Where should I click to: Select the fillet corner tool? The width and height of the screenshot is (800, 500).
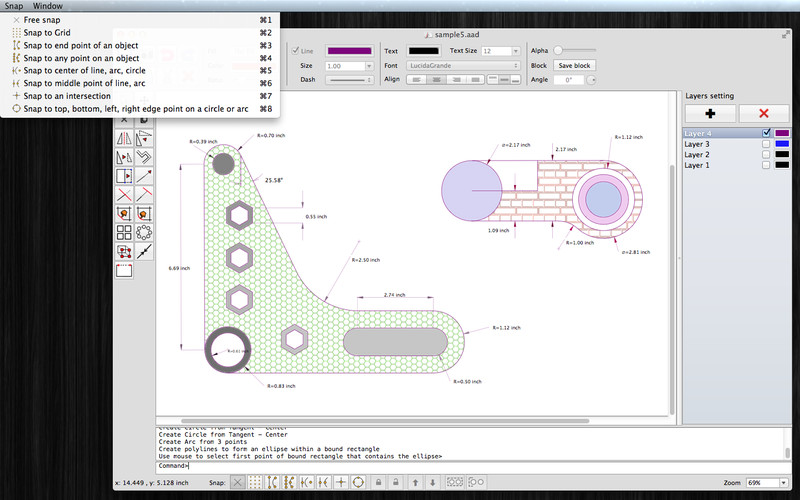pyautogui.click(x=144, y=214)
